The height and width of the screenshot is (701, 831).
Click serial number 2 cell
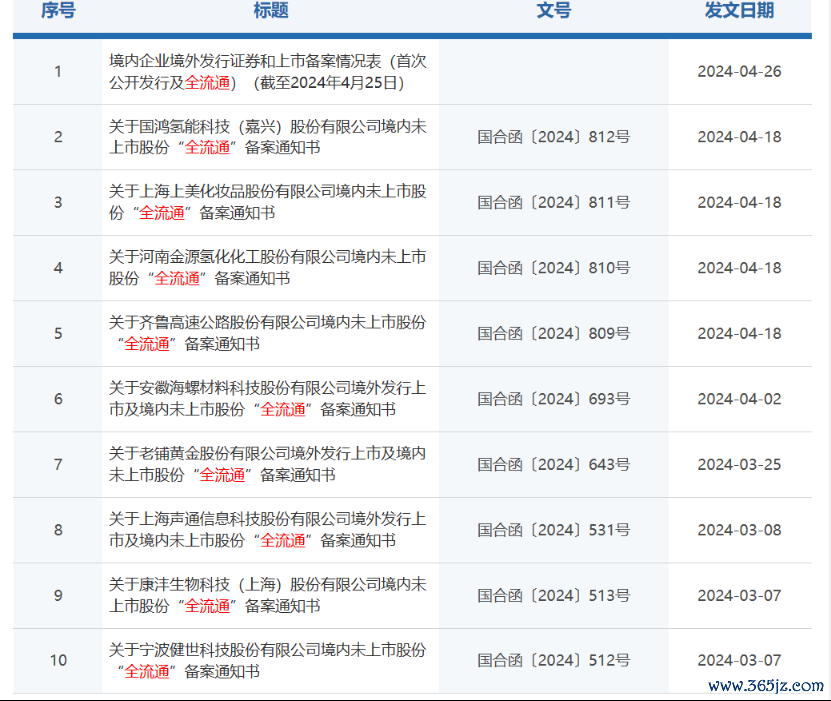pos(58,137)
